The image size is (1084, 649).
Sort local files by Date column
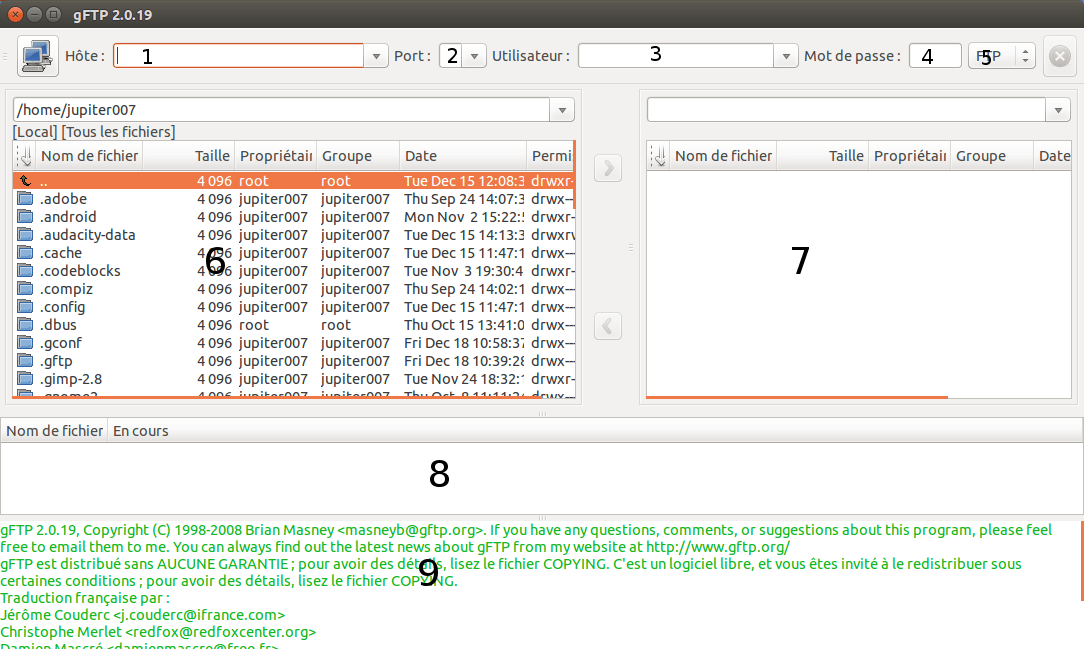pyautogui.click(x=462, y=156)
